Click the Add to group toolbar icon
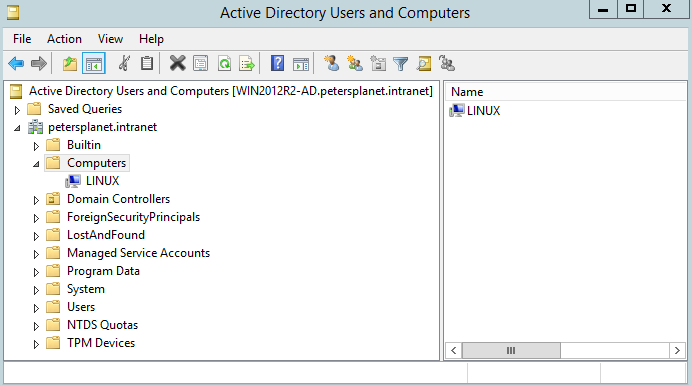Viewport: 692px width, 386px height. click(447, 64)
